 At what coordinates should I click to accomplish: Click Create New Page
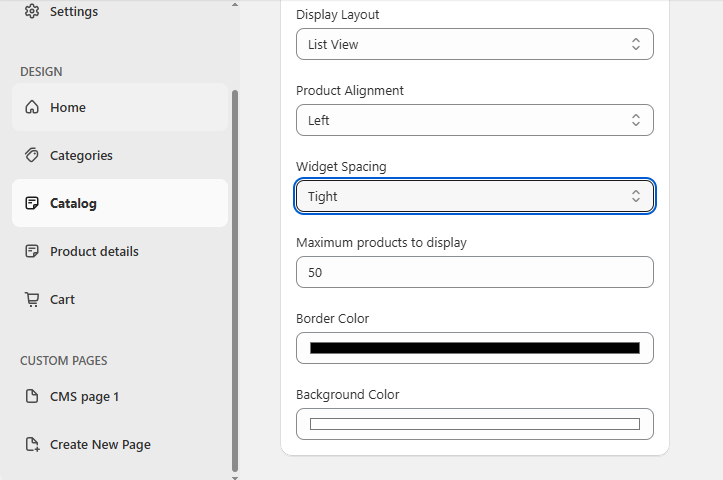(120, 444)
